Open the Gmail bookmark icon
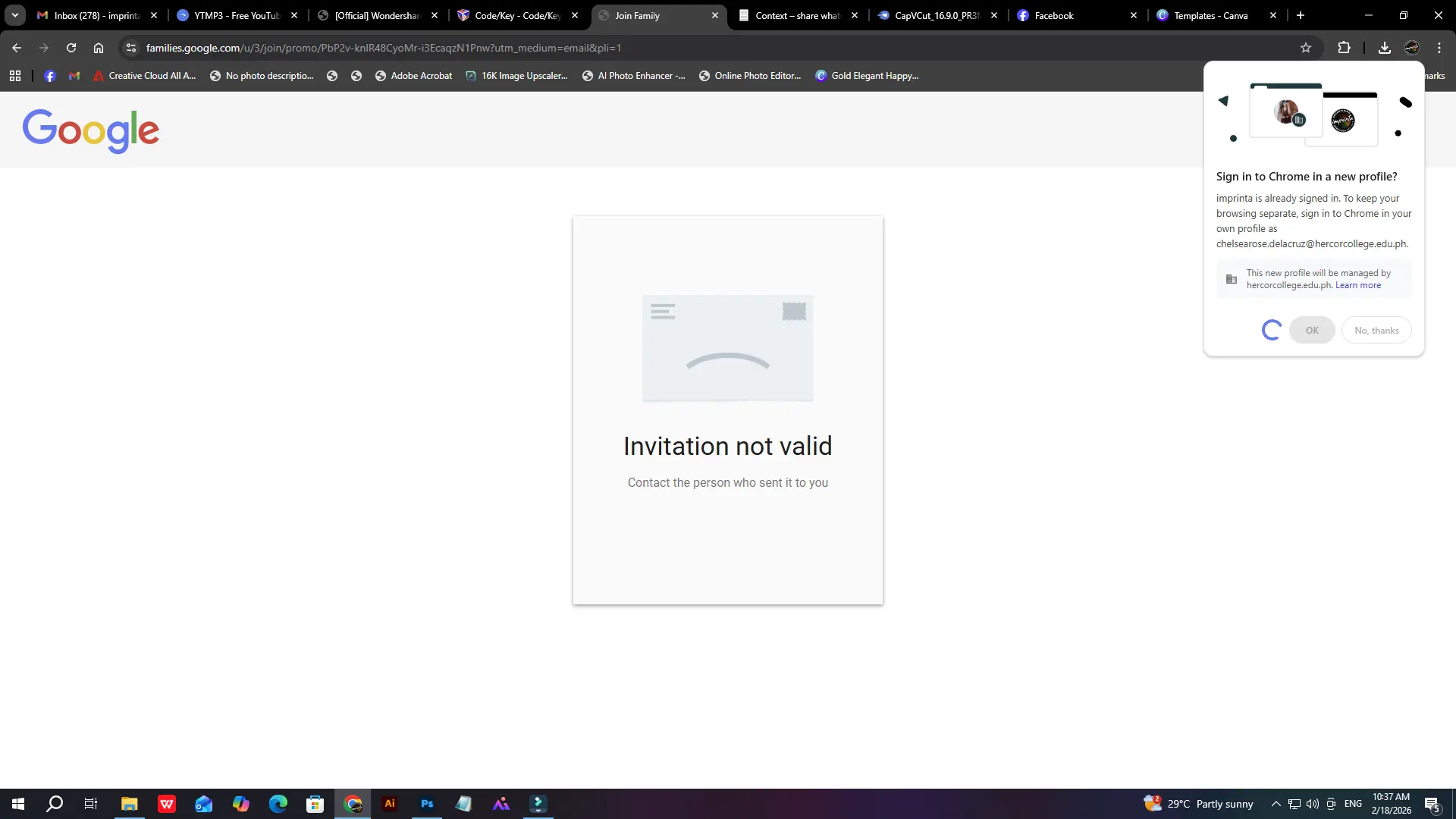The width and height of the screenshot is (1456, 819). [x=74, y=76]
